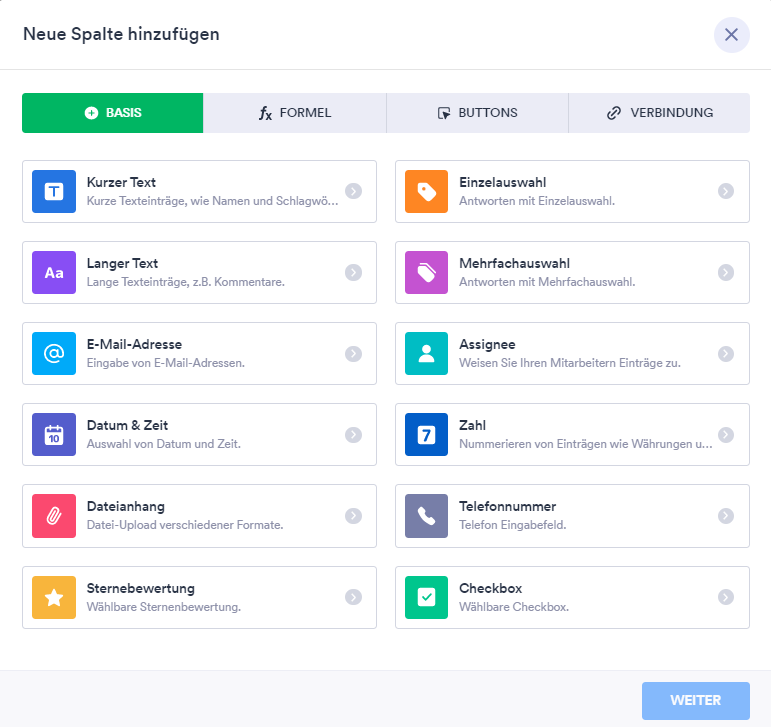Click the 'Neue Spalte hinzufügen' heading
This screenshot has width=771, height=727.
point(121,34)
